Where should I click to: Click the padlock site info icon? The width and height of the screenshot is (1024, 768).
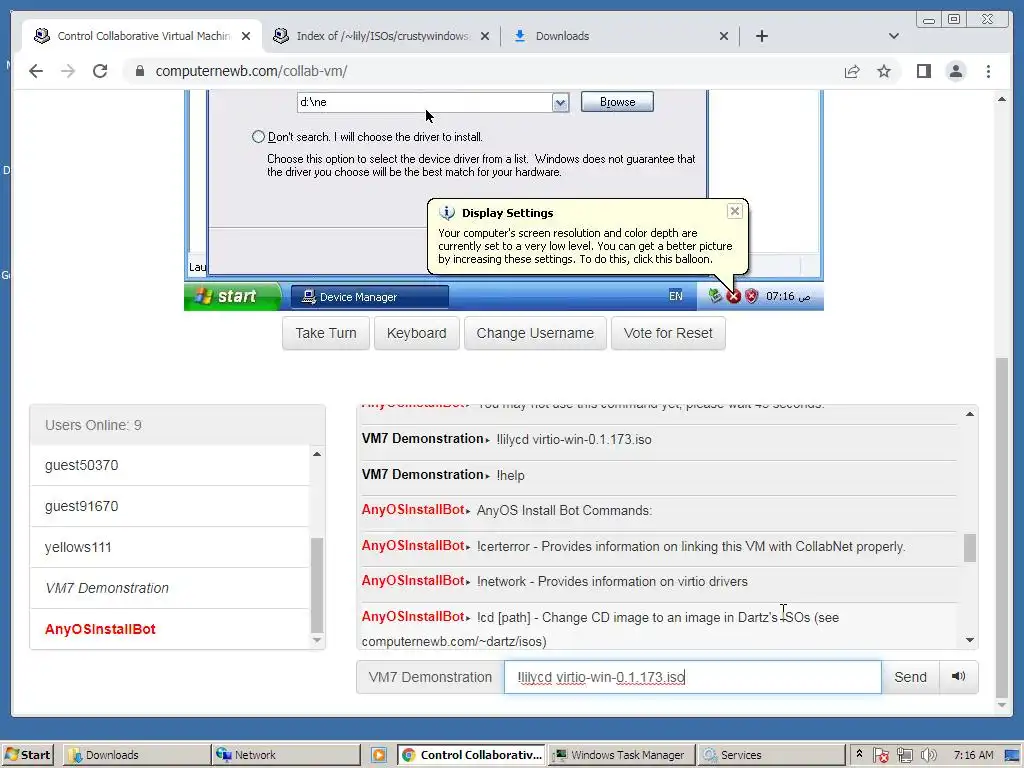coord(140,71)
